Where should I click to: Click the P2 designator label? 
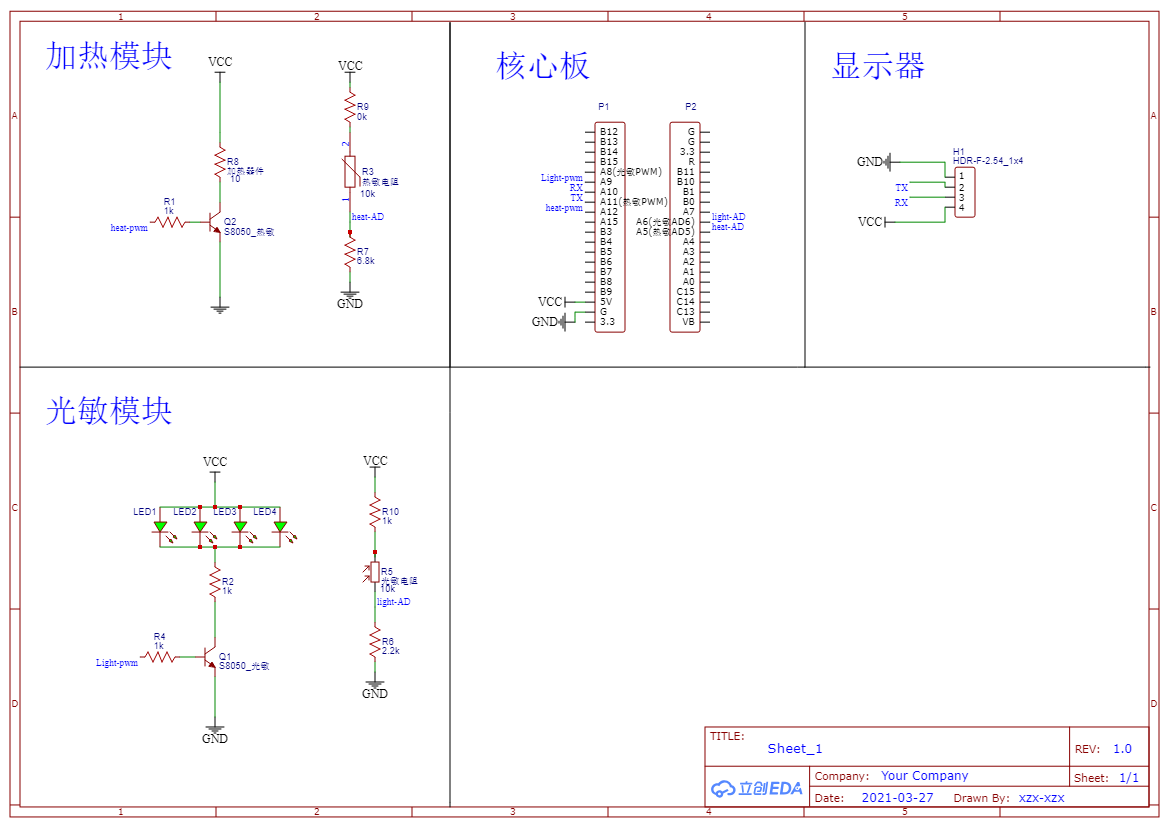pyautogui.click(x=691, y=107)
